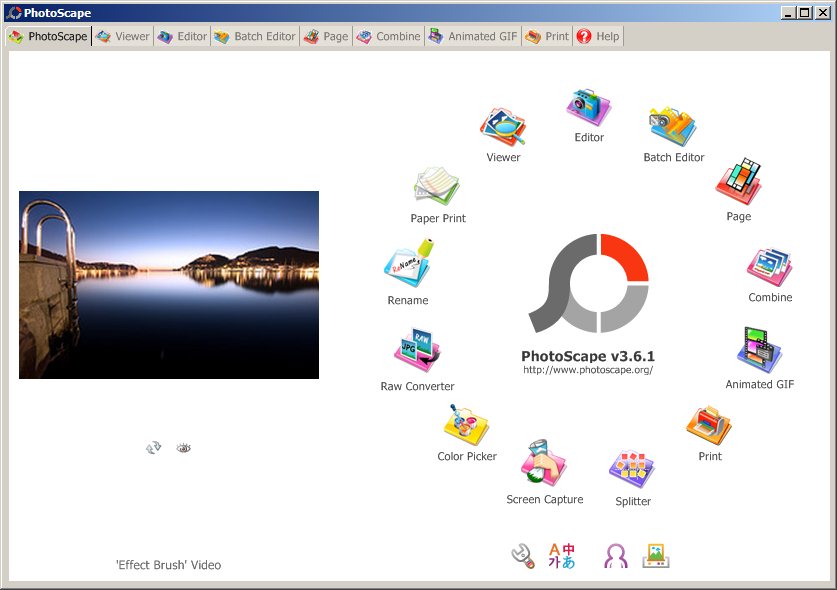Refresh the preview photo with arrows icon
Viewport: 837px width, 590px height.
[153, 448]
